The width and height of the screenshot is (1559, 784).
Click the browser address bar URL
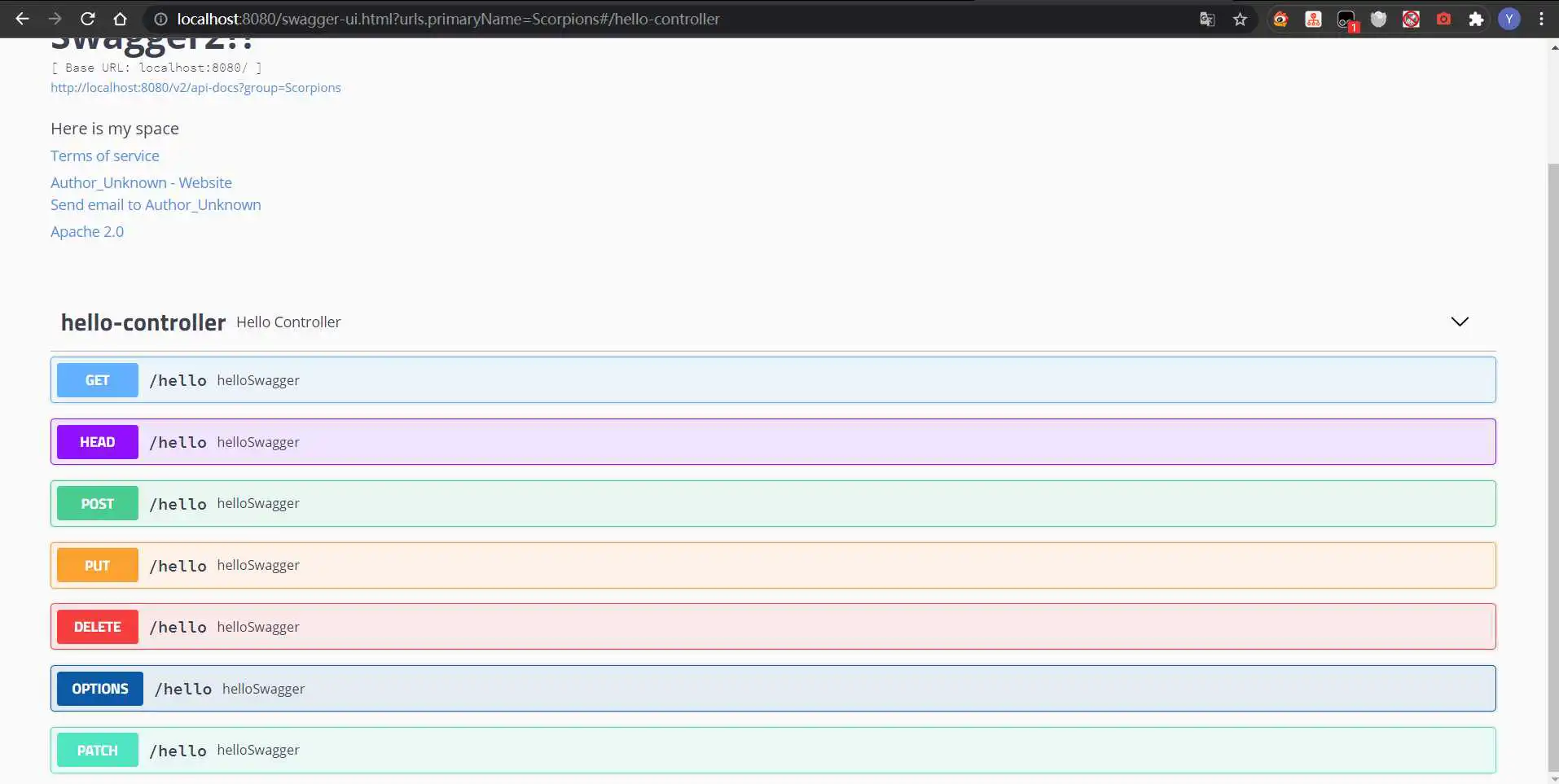click(x=448, y=19)
